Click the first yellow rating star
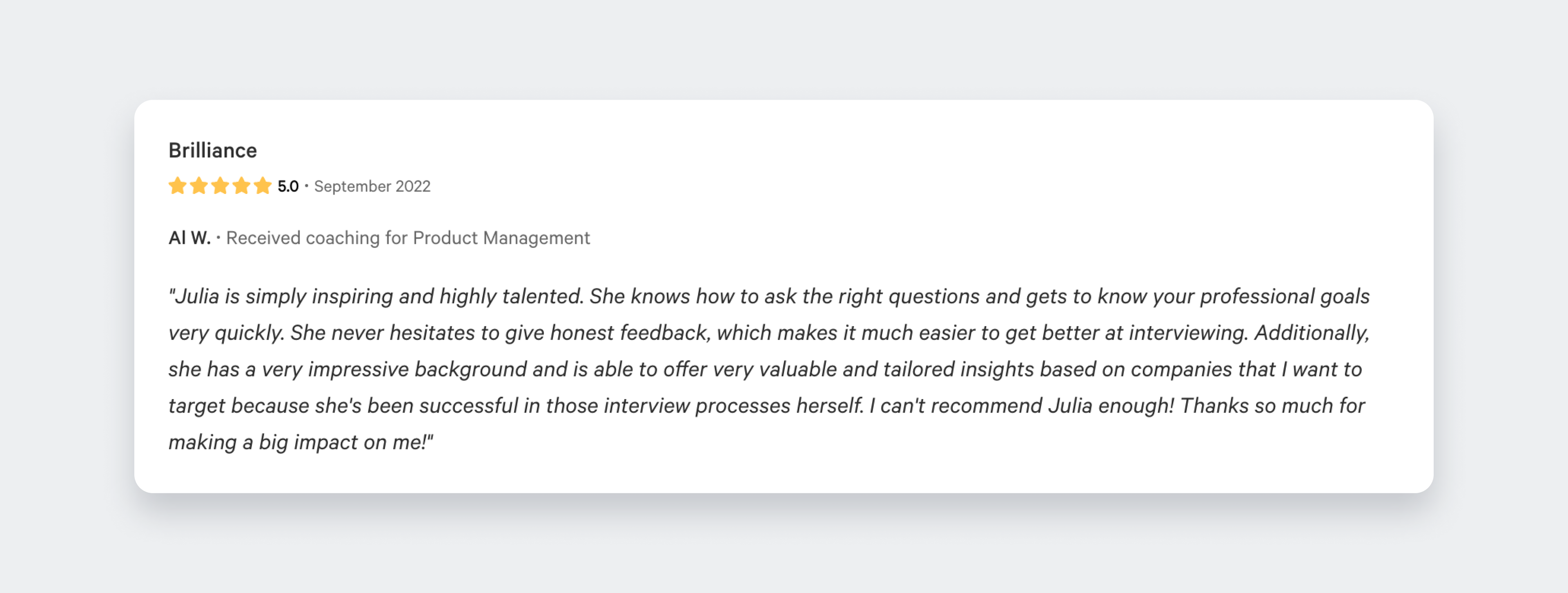Image resolution: width=1568 pixels, height=593 pixels. 177,186
